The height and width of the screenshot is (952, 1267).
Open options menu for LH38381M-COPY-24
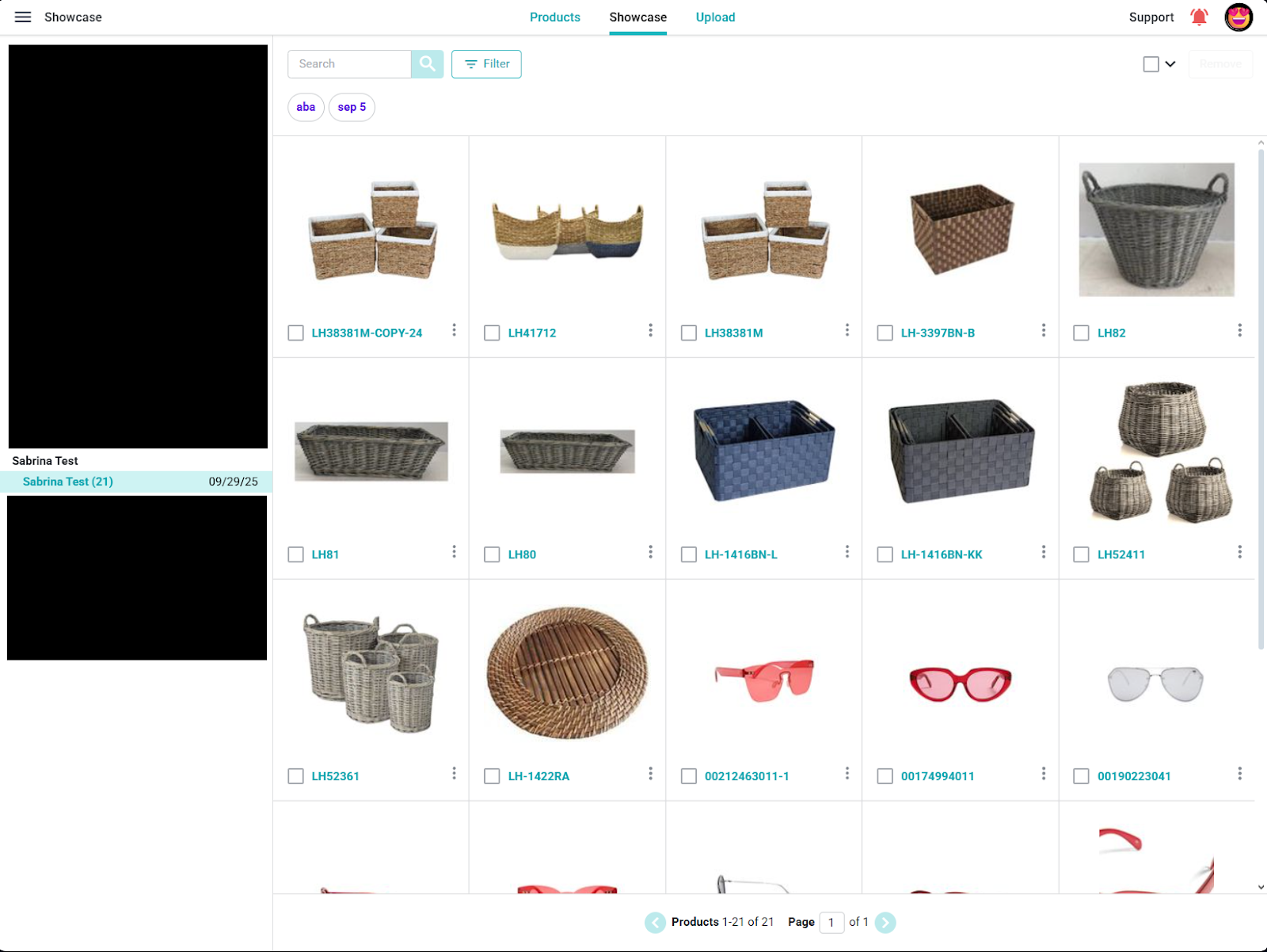(454, 330)
